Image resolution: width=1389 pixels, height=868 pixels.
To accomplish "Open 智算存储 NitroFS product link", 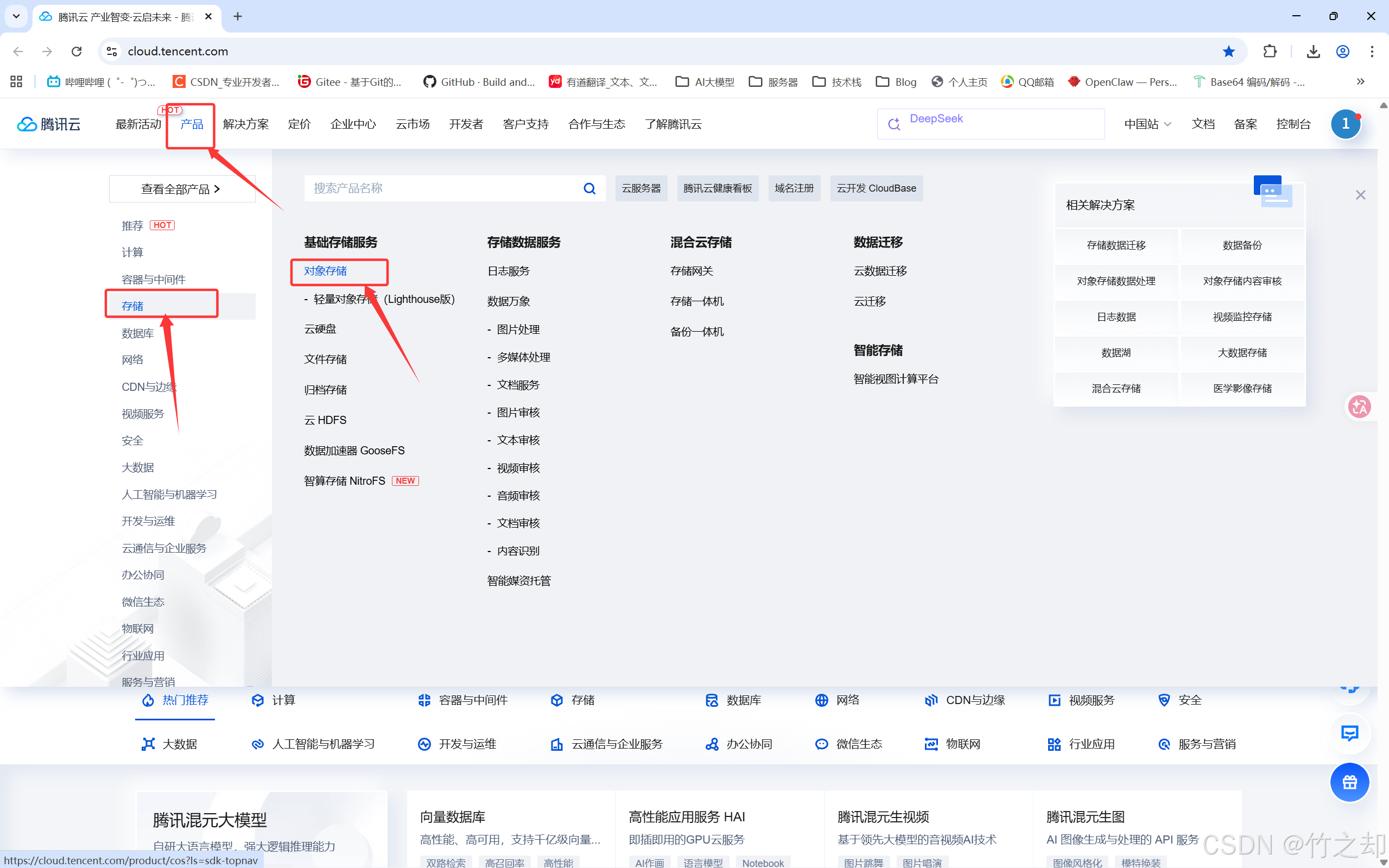I will [344, 481].
